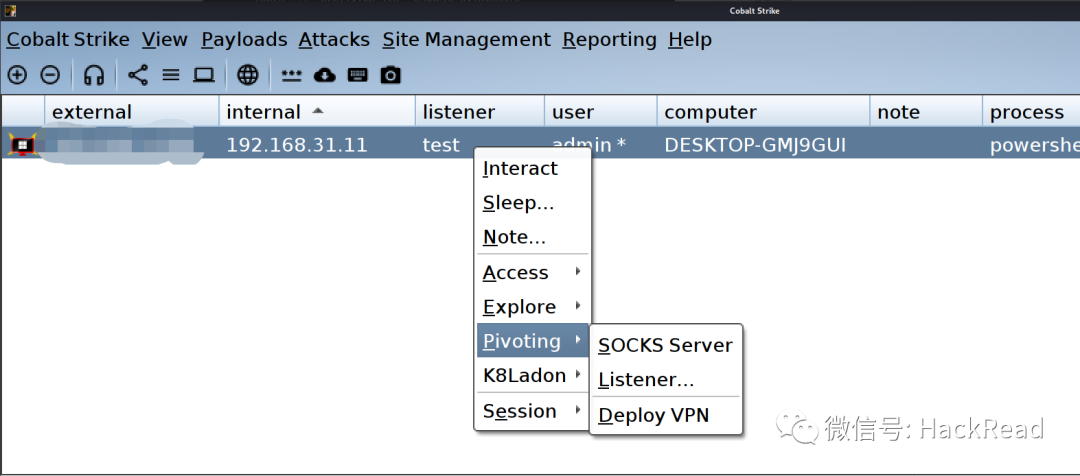Sort by the note column header

pos(926,112)
